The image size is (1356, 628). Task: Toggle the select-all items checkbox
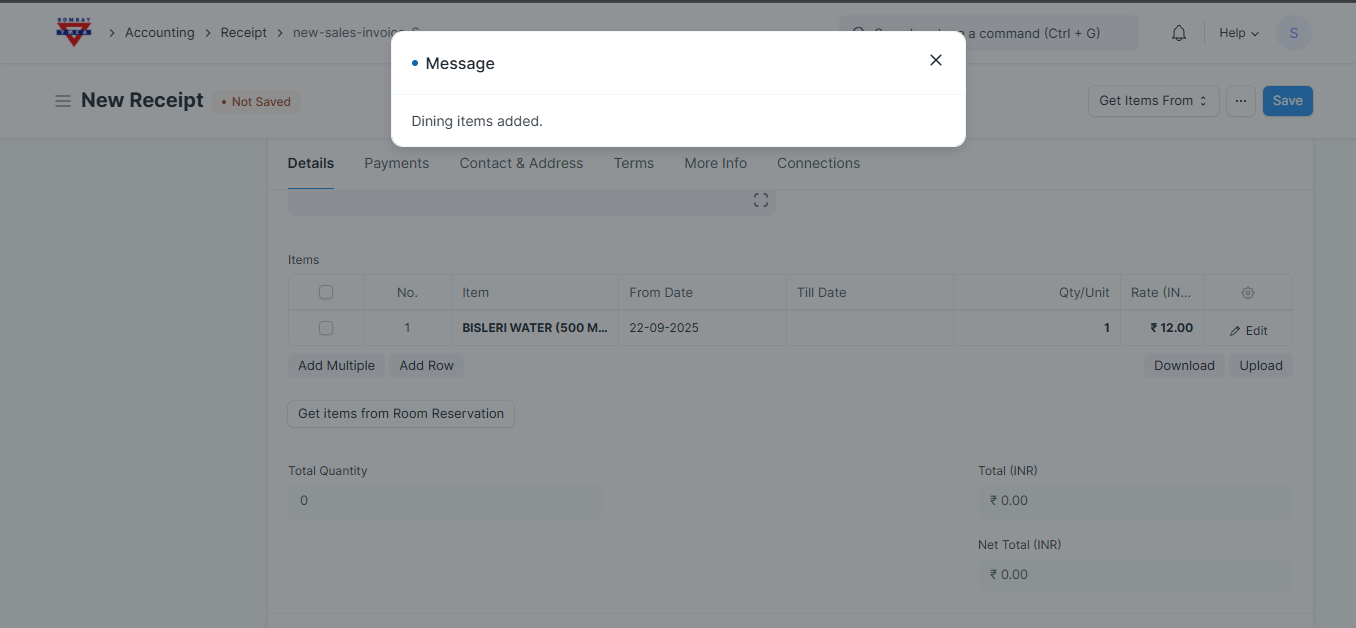coord(326,293)
